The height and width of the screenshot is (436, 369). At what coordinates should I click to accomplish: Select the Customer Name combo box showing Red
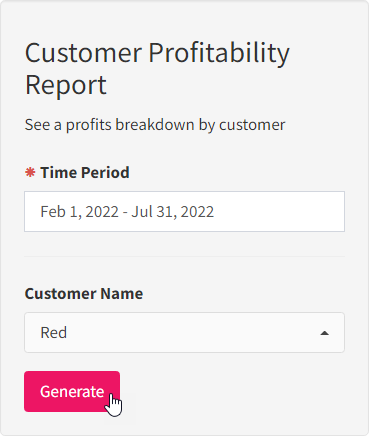click(184, 332)
